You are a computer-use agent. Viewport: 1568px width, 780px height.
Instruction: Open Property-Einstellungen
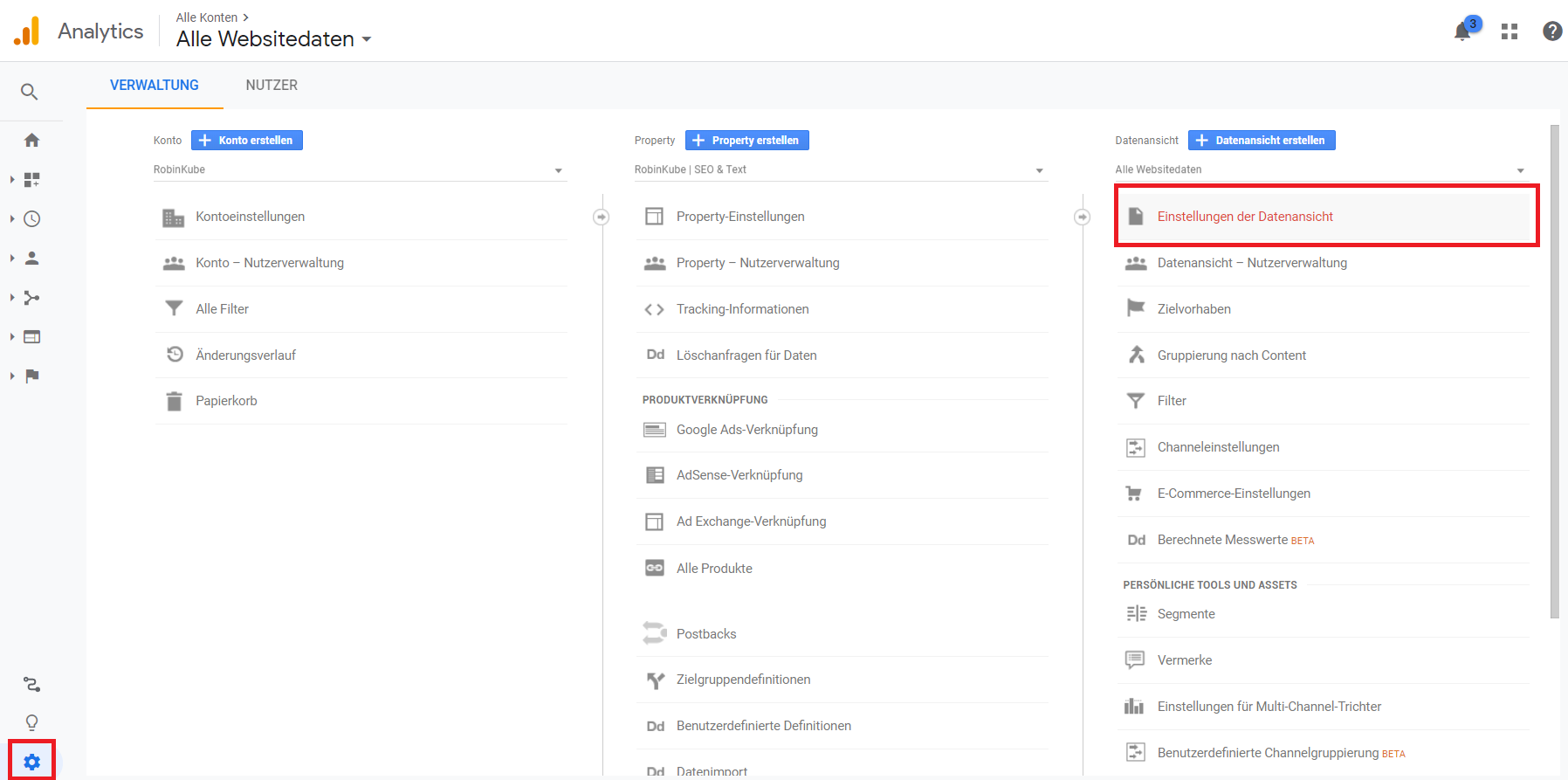click(842, 217)
